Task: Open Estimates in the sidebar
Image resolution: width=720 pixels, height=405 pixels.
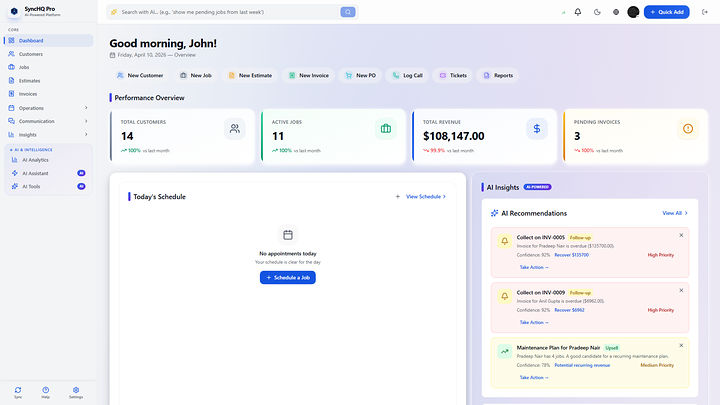Action: (49, 80)
